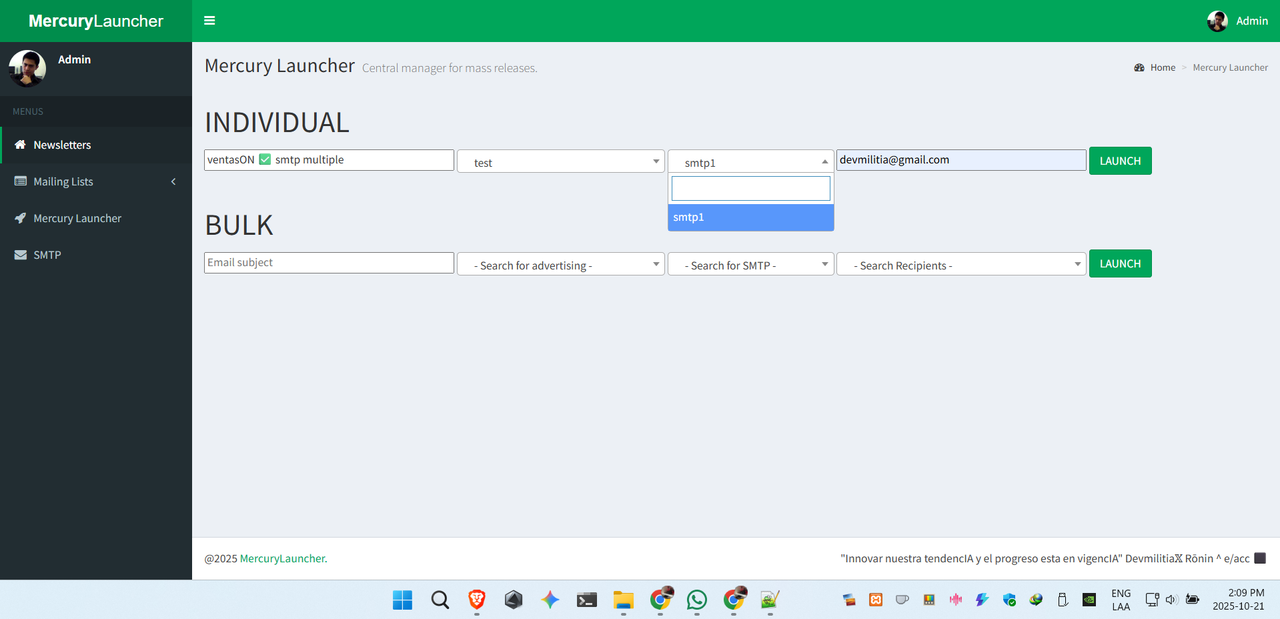Click the MercuryLauncher logo title
1280x619 pixels.
[96, 21]
